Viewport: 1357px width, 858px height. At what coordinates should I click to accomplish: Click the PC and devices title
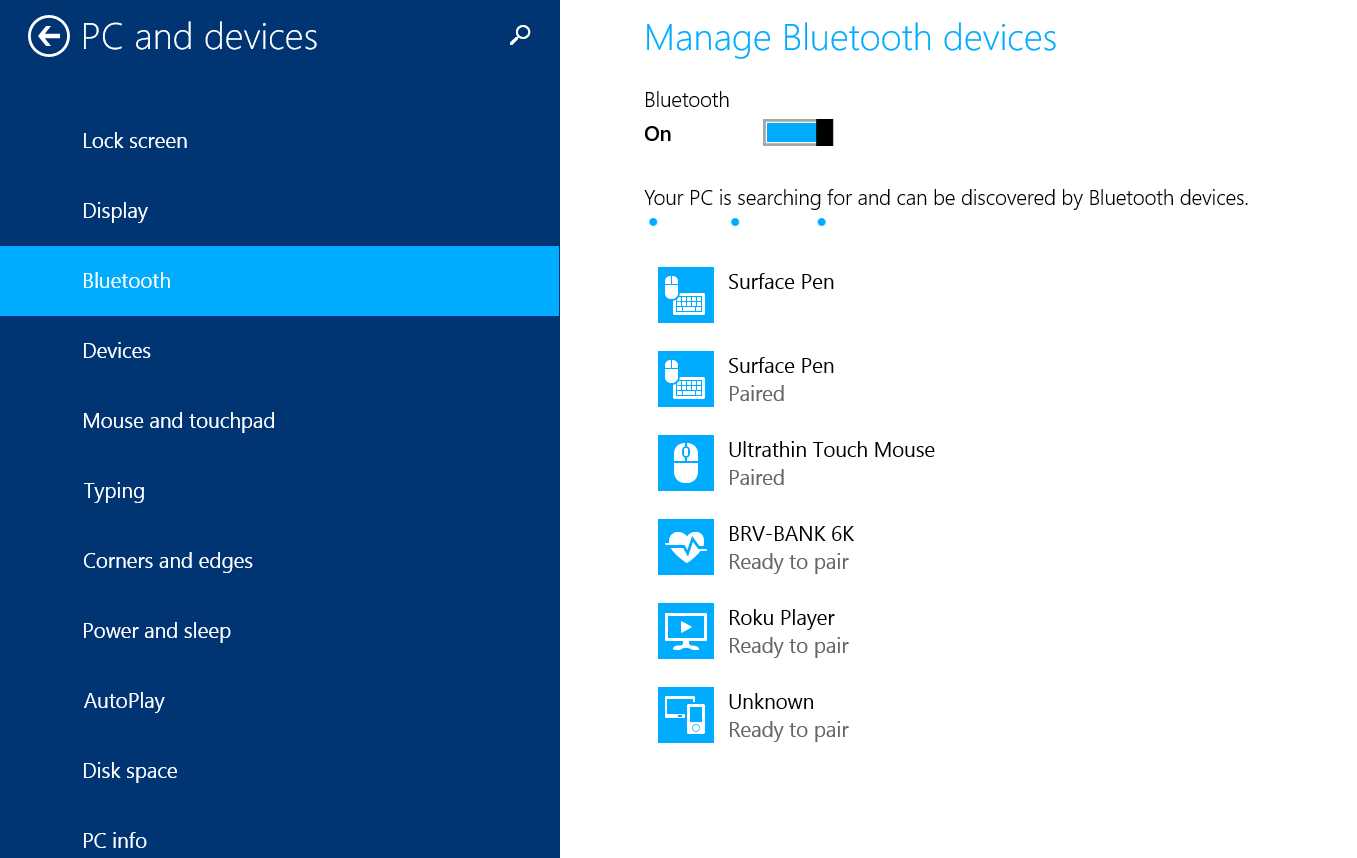tap(199, 37)
